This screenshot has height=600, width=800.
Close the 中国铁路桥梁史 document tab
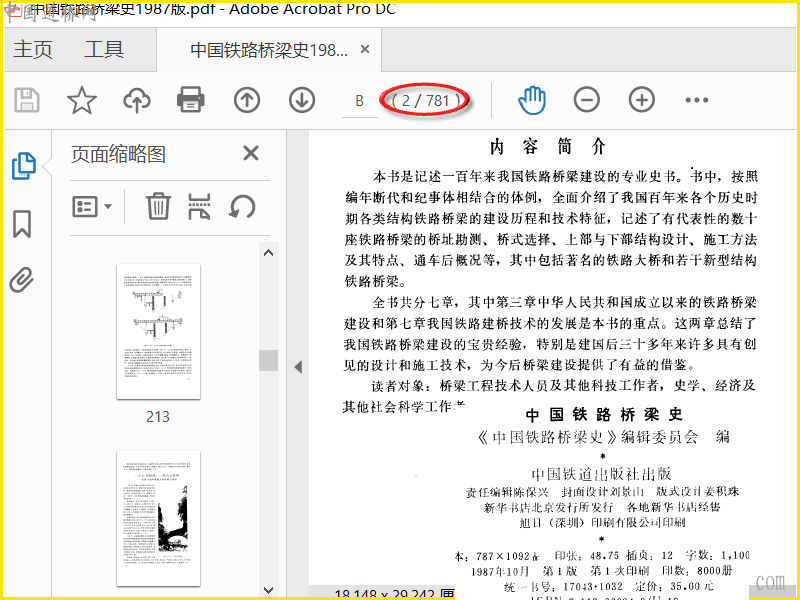[365, 49]
